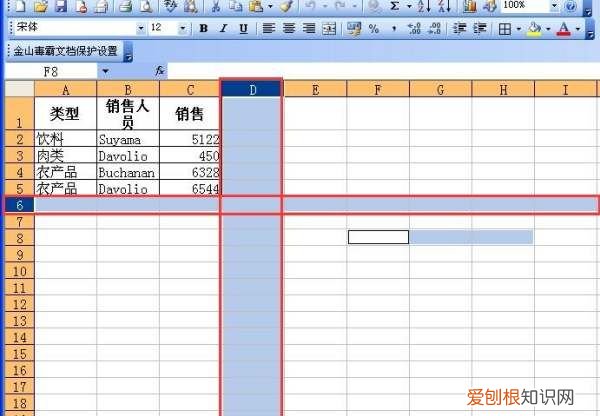600x416 pixels.
Task: Expand the Font Color palette arrow
Action: coord(577,29)
